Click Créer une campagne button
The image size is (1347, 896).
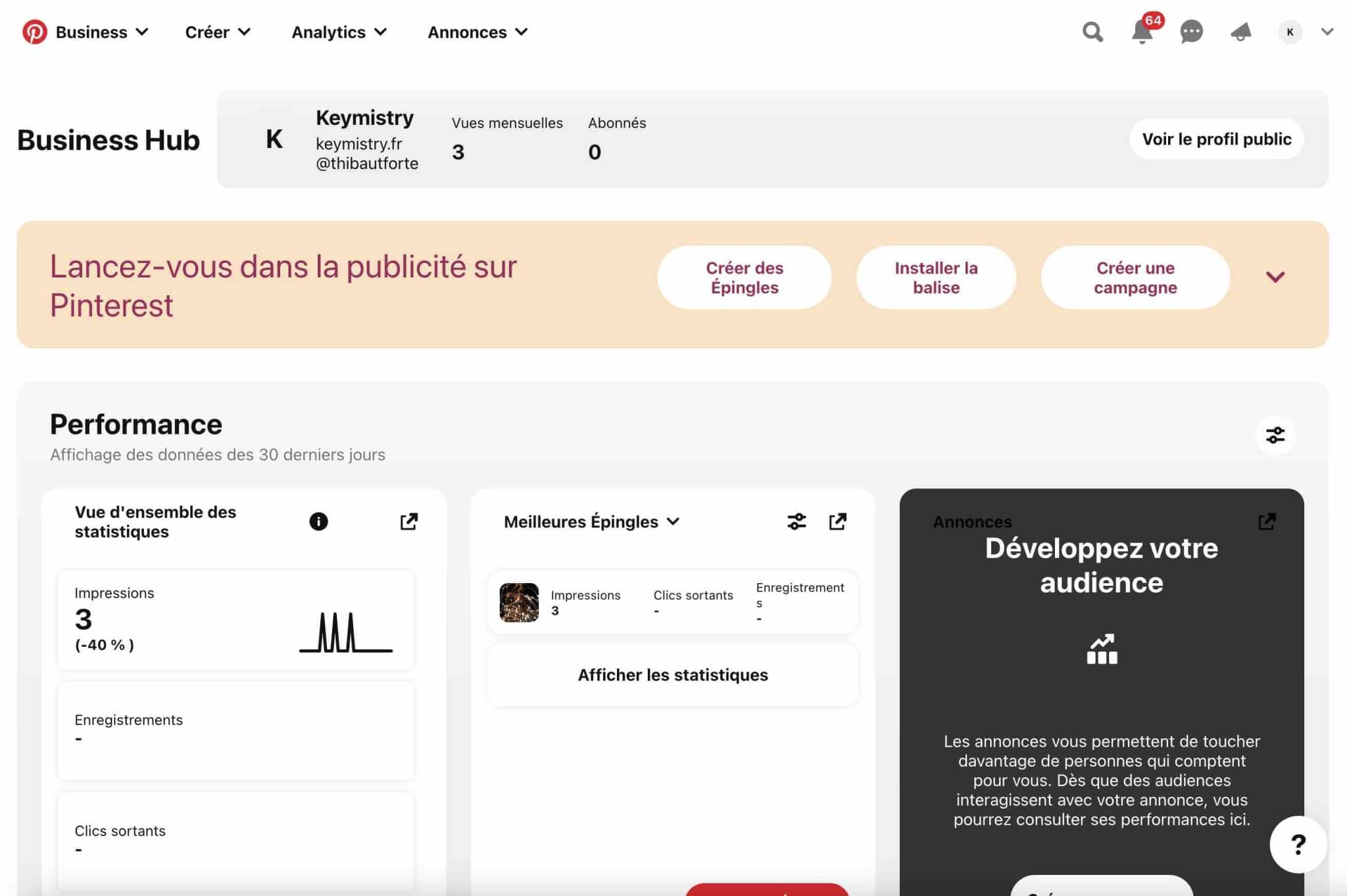pyautogui.click(x=1135, y=277)
